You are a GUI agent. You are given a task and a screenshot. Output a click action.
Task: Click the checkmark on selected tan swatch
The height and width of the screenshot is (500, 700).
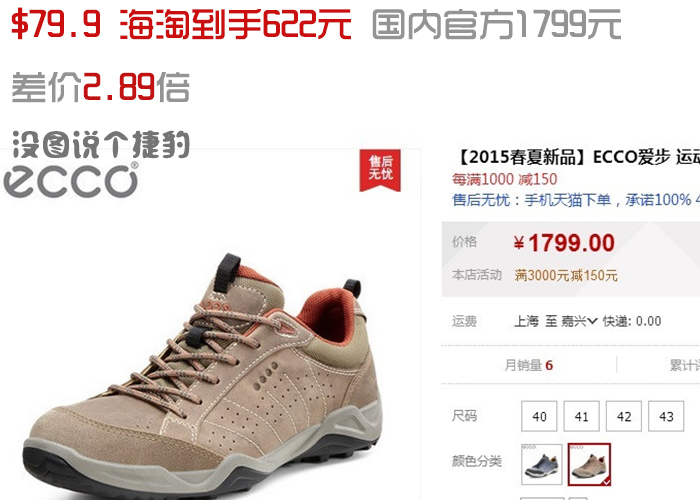click(606, 481)
